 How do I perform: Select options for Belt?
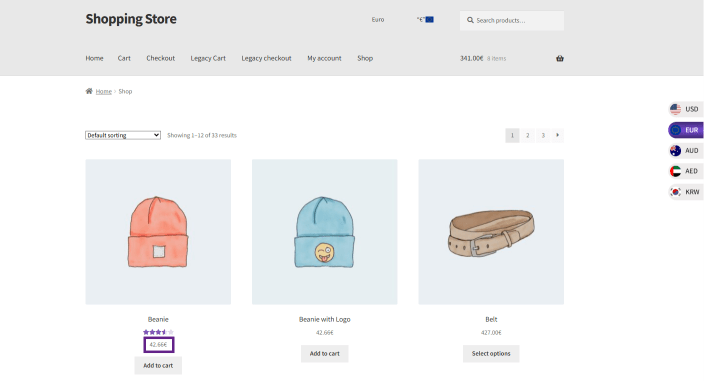491,354
